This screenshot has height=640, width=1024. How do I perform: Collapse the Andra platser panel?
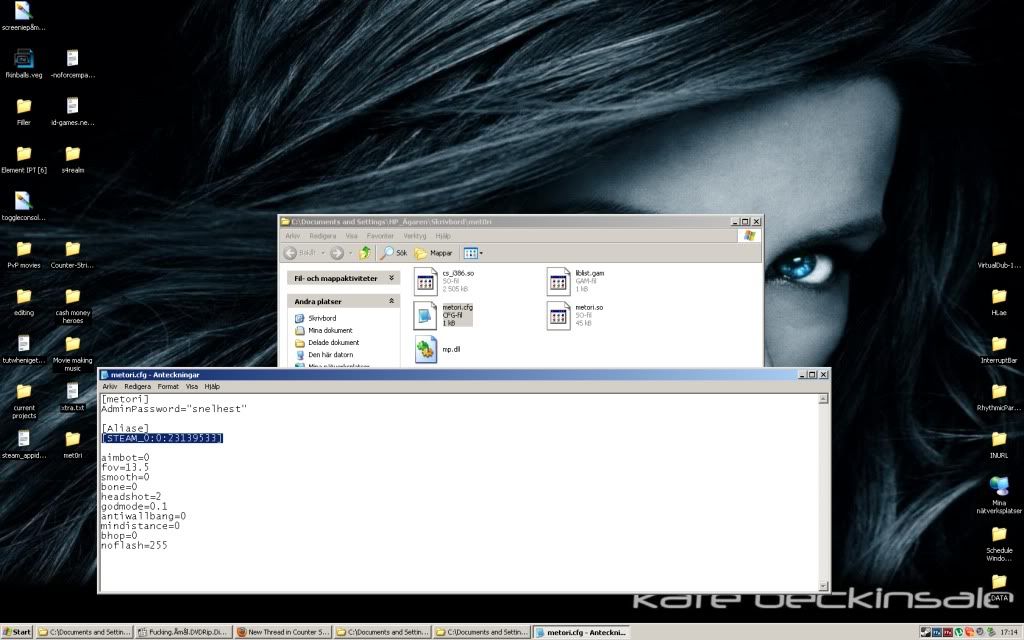(x=392, y=301)
